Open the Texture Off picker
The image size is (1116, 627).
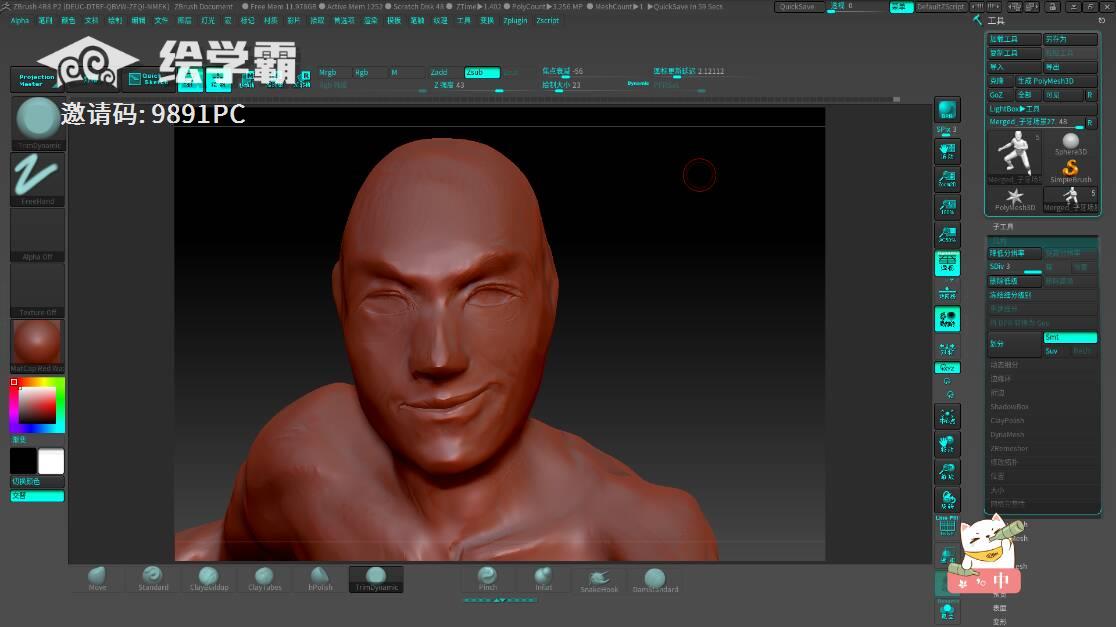[x=38, y=291]
